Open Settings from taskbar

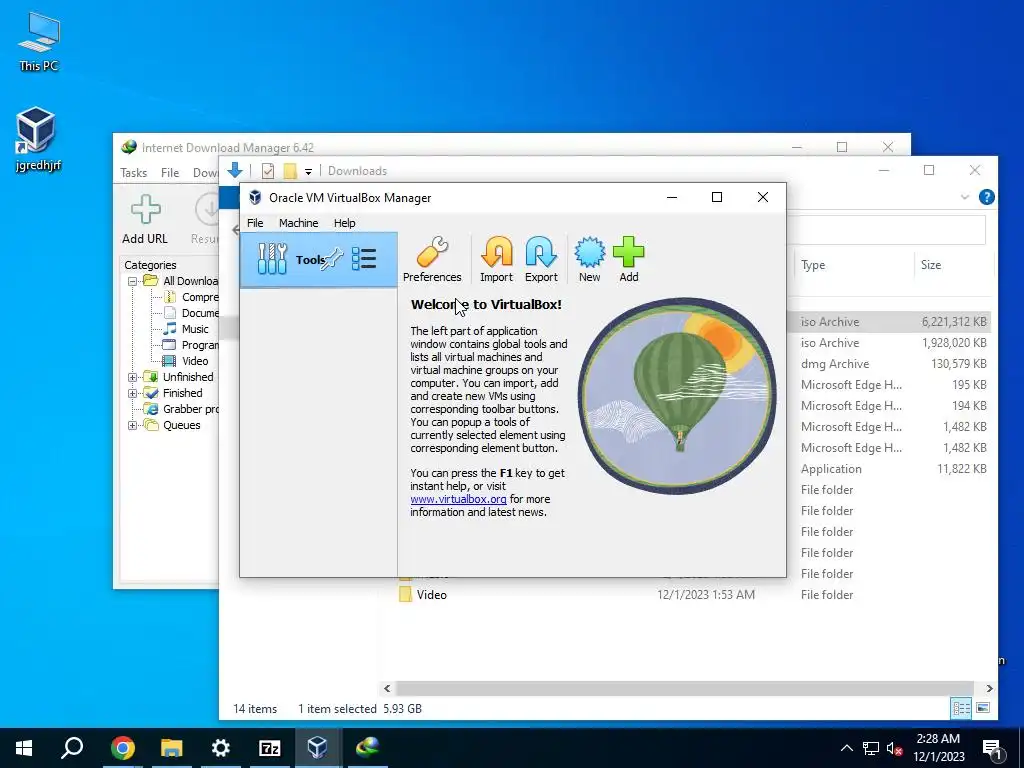coord(221,748)
